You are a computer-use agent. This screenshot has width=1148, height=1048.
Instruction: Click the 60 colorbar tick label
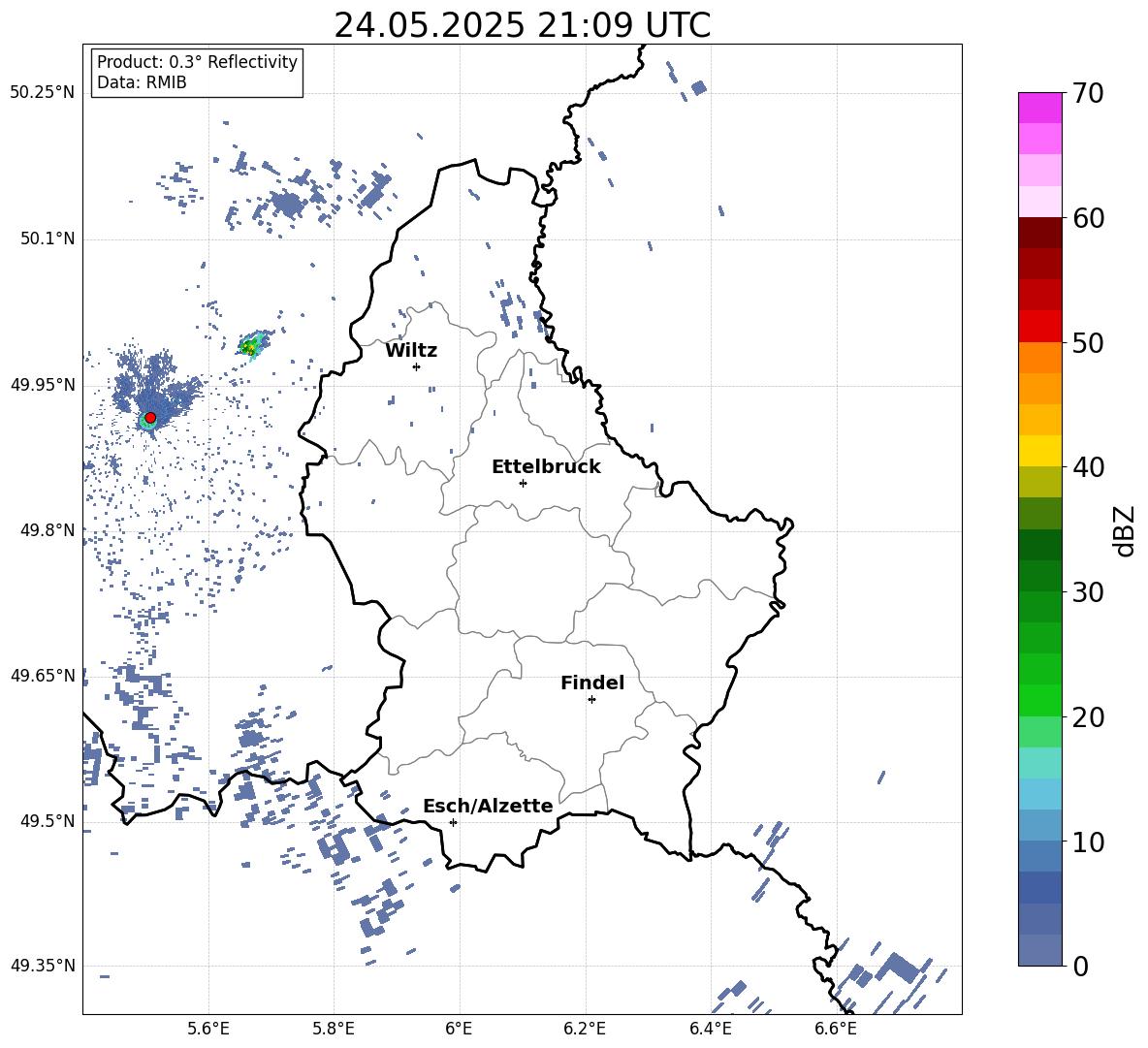coord(1088,218)
